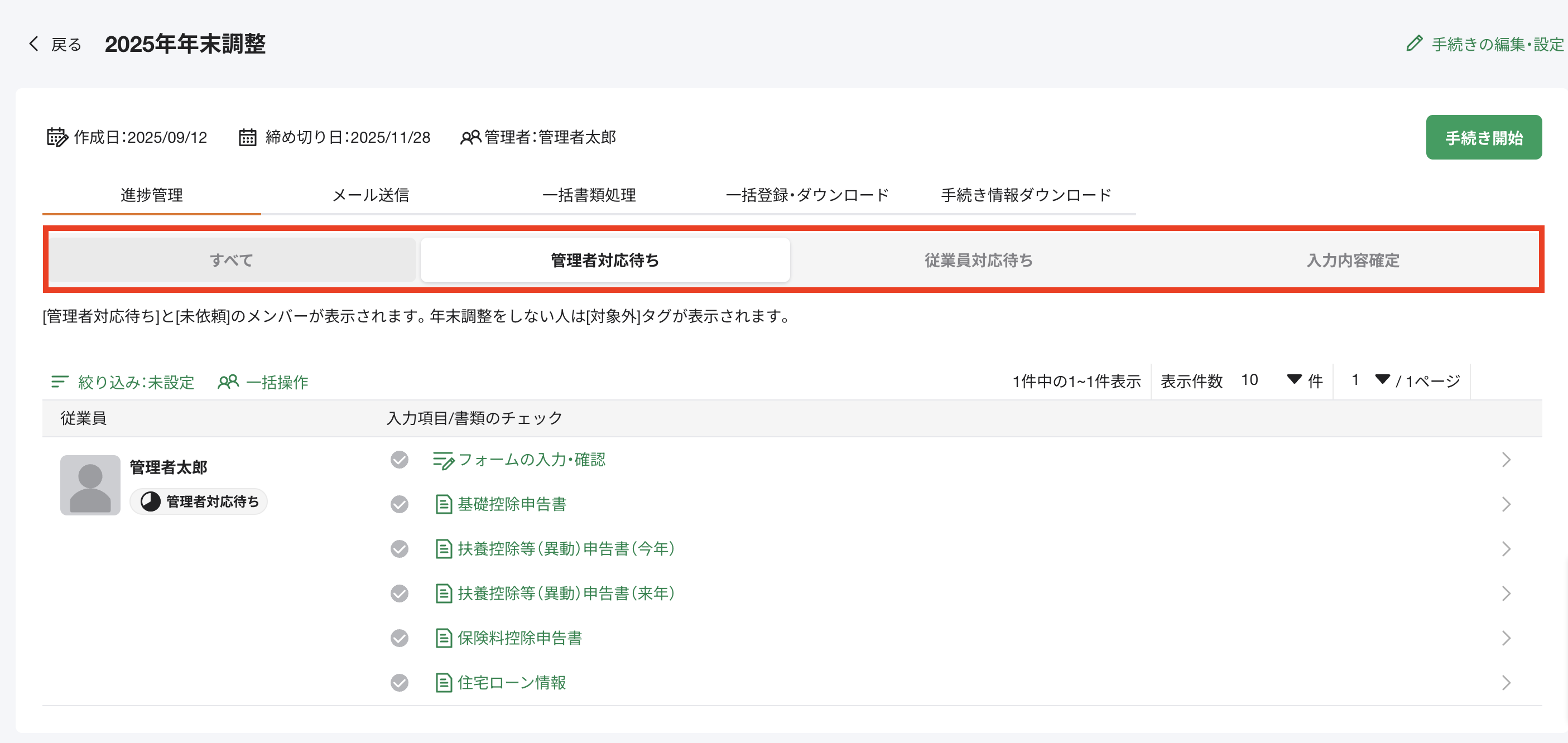Click the back arrow icon next to 戻る
This screenshot has height=743, width=1568.
pyautogui.click(x=34, y=44)
